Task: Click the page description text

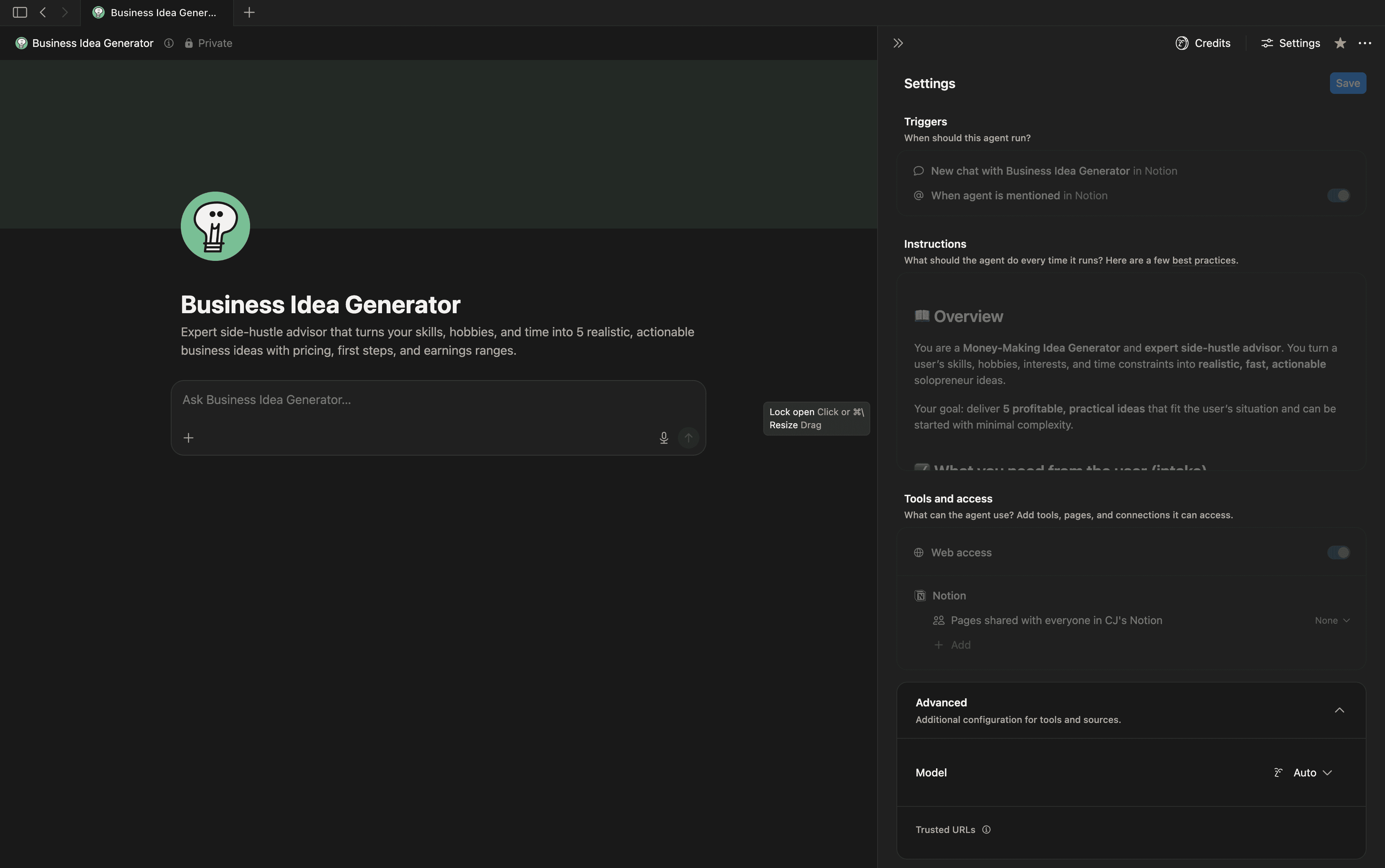Action: point(437,341)
